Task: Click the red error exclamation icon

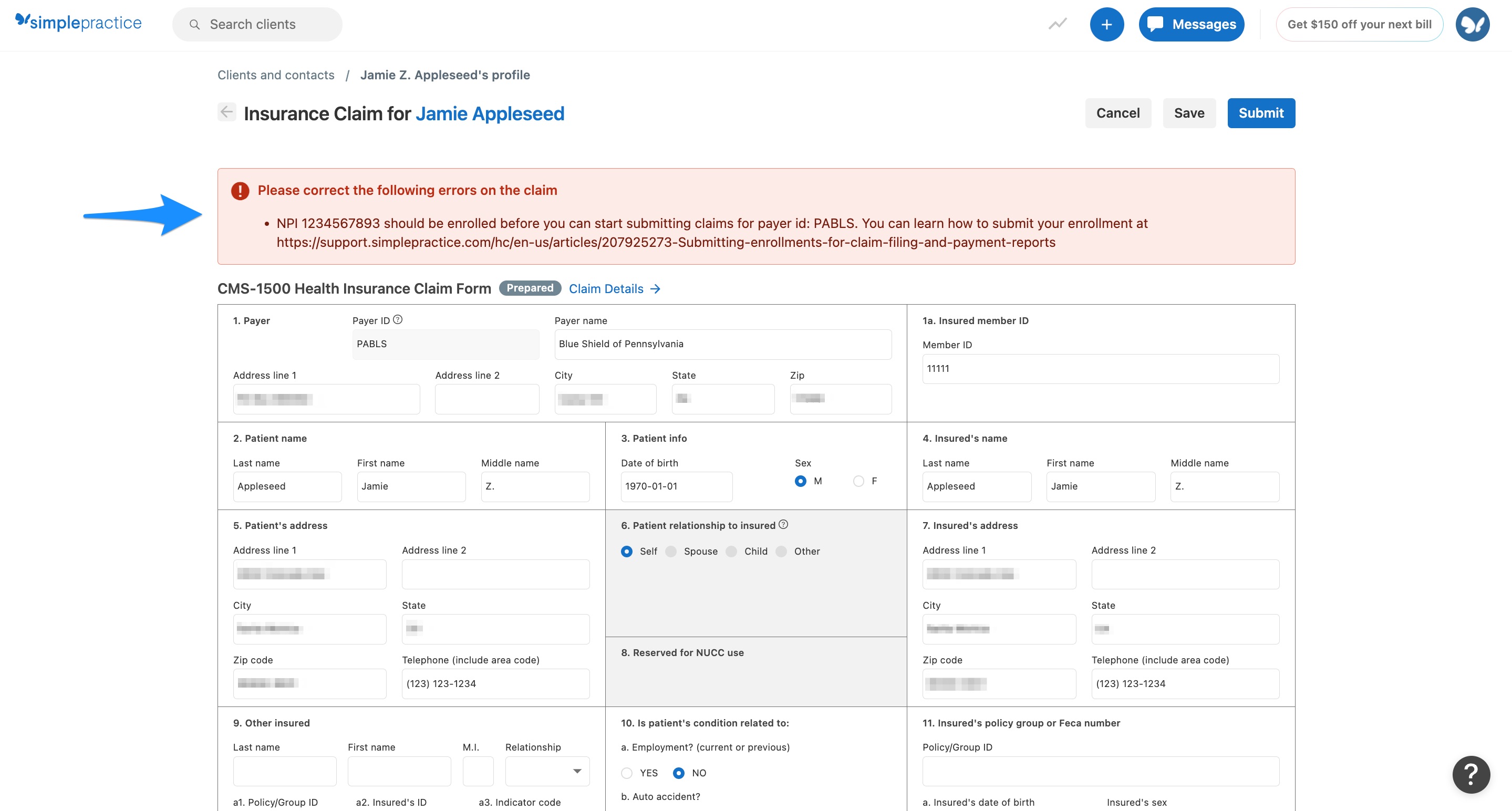Action: [x=240, y=191]
